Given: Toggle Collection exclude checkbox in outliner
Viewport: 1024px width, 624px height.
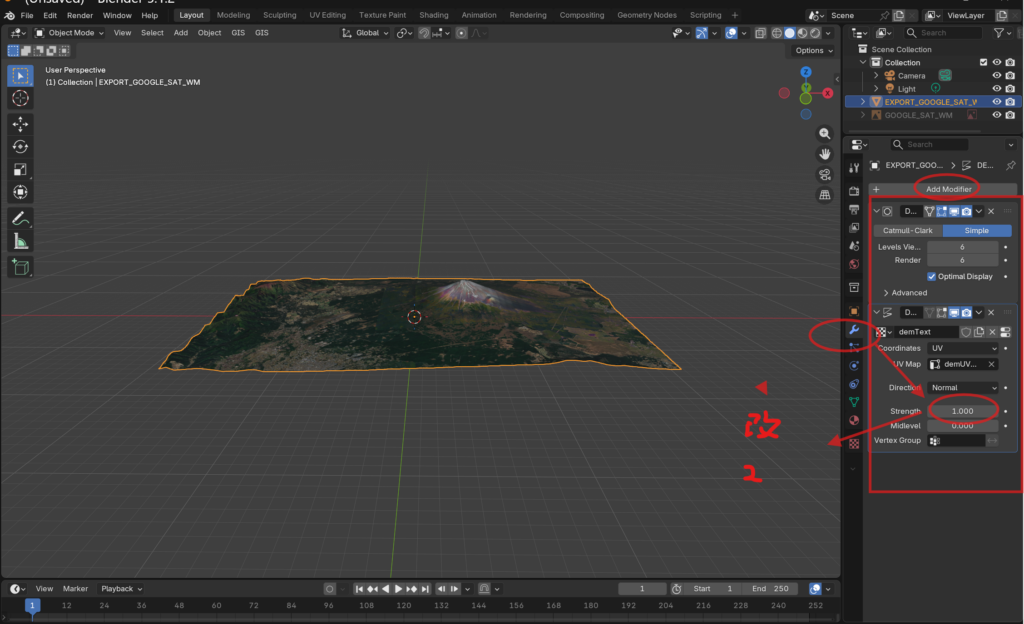Looking at the screenshot, I should coord(984,63).
